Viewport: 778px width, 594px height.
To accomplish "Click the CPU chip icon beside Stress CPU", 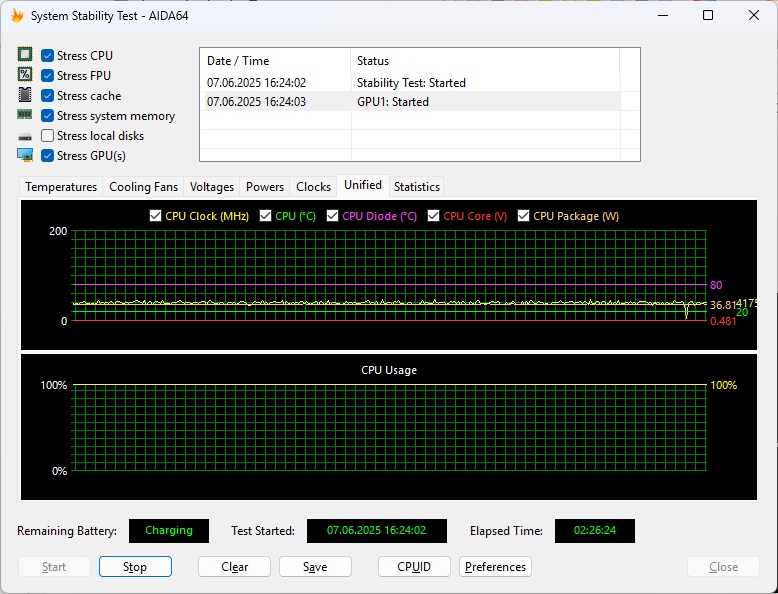I will (x=25, y=55).
